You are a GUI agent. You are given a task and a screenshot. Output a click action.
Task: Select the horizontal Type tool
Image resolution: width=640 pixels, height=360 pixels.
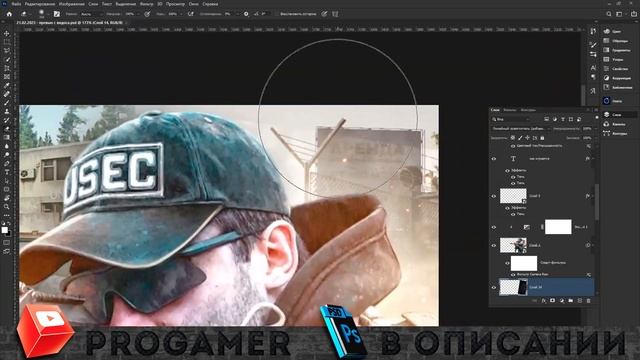point(7,172)
